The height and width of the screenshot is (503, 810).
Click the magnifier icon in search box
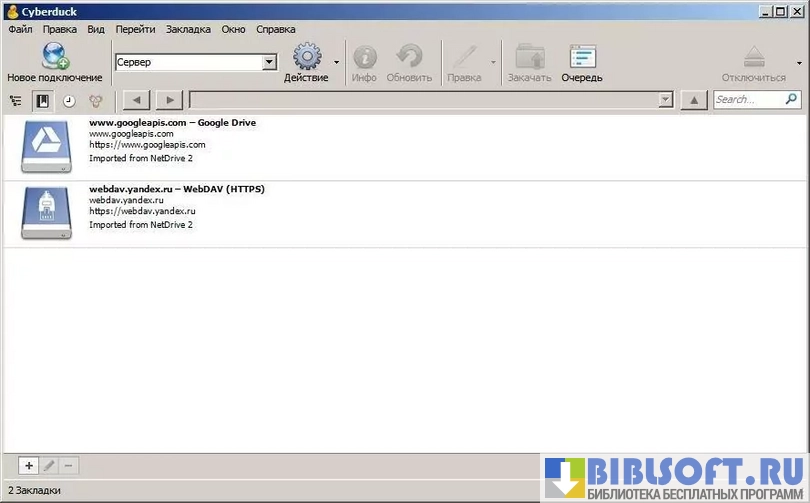(x=791, y=100)
